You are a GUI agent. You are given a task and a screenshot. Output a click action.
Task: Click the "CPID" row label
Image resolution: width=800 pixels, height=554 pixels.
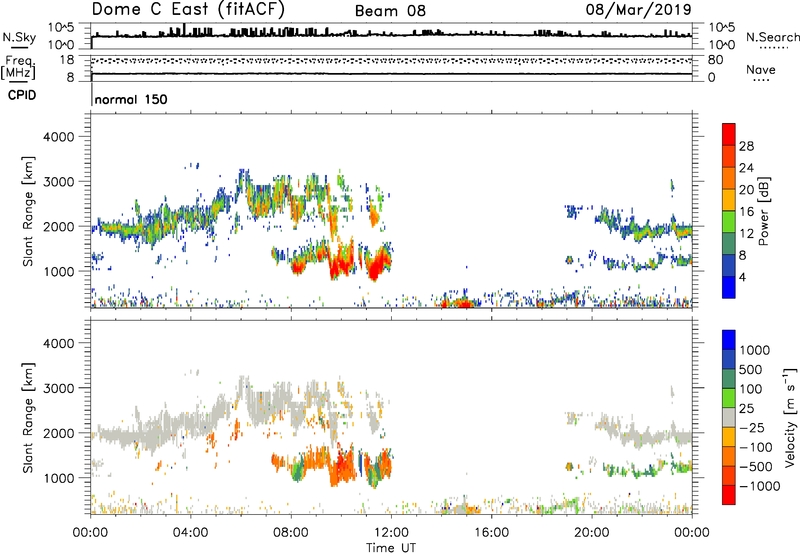22,95
